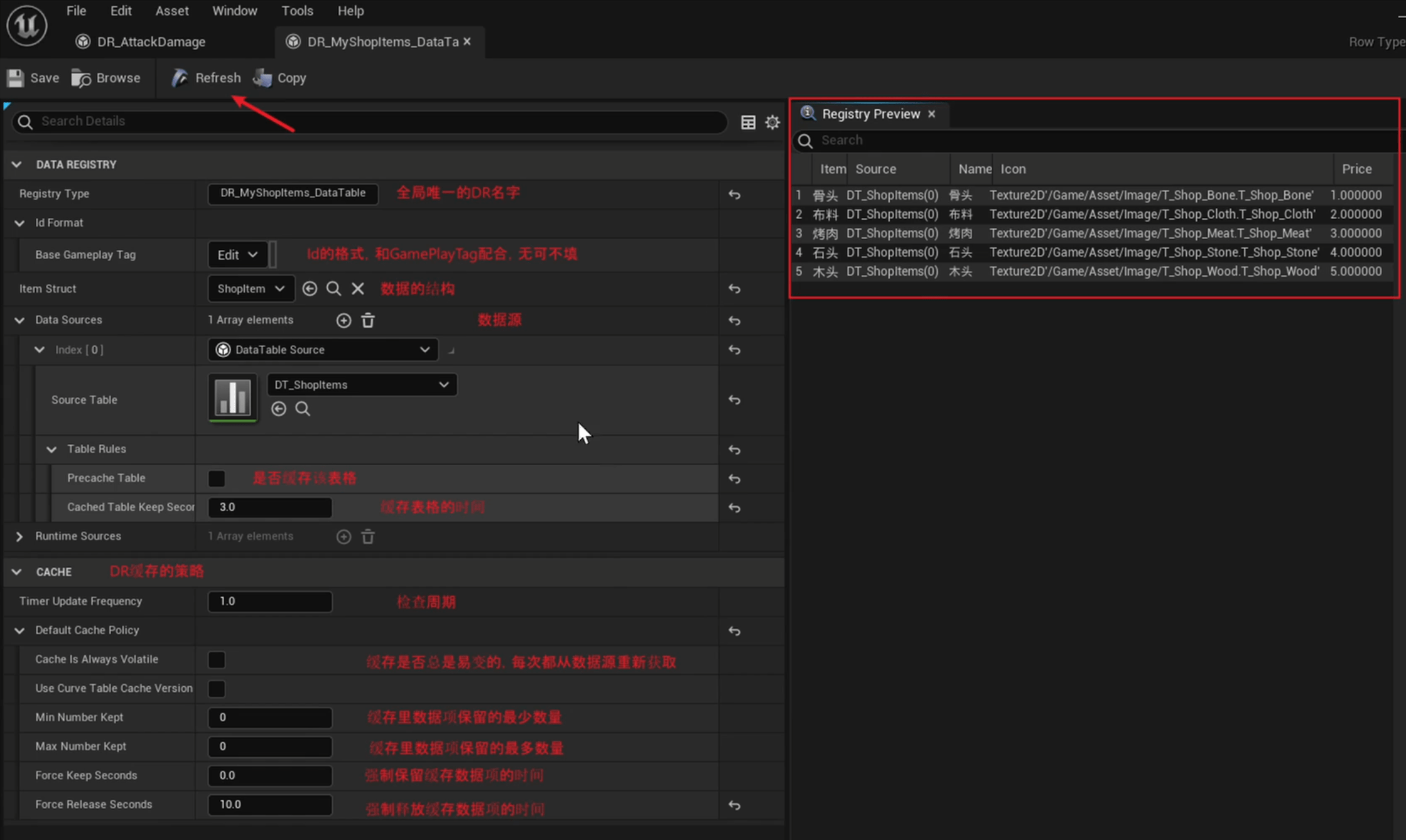
Task: Toggle Cache Is Always Volatile checkbox
Action: [x=217, y=659]
